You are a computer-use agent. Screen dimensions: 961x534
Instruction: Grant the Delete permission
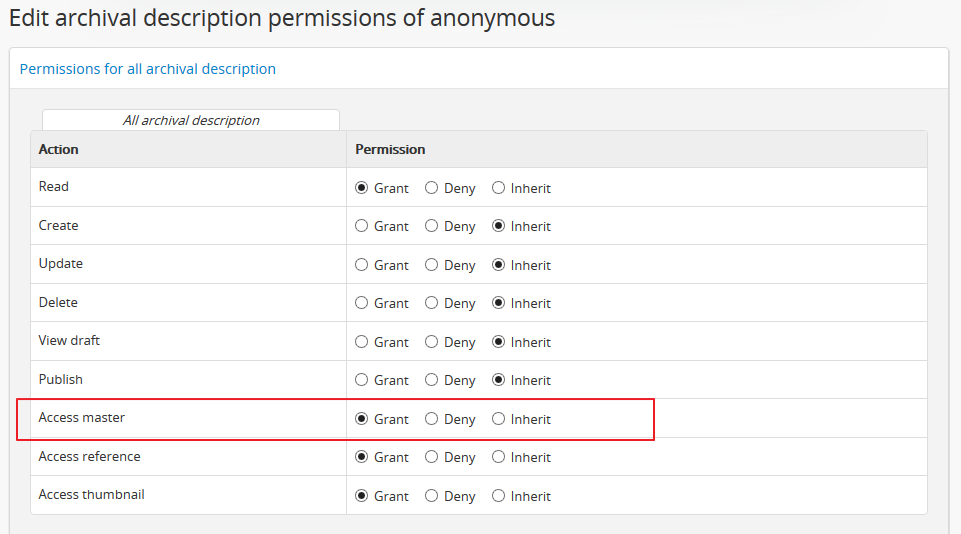(x=362, y=303)
